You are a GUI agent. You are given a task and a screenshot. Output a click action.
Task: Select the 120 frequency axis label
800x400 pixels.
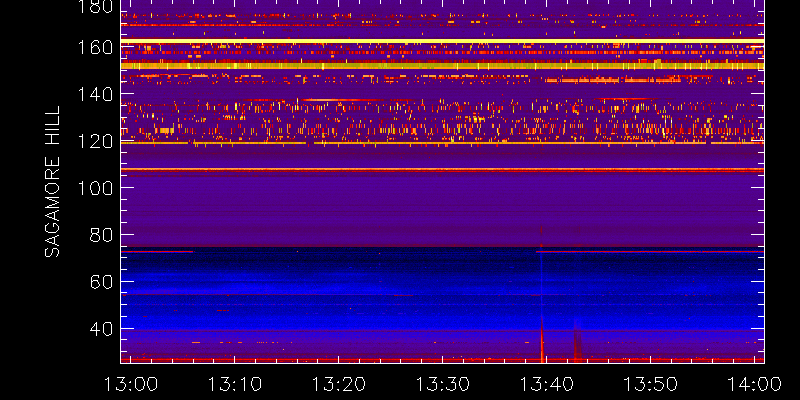point(95,141)
